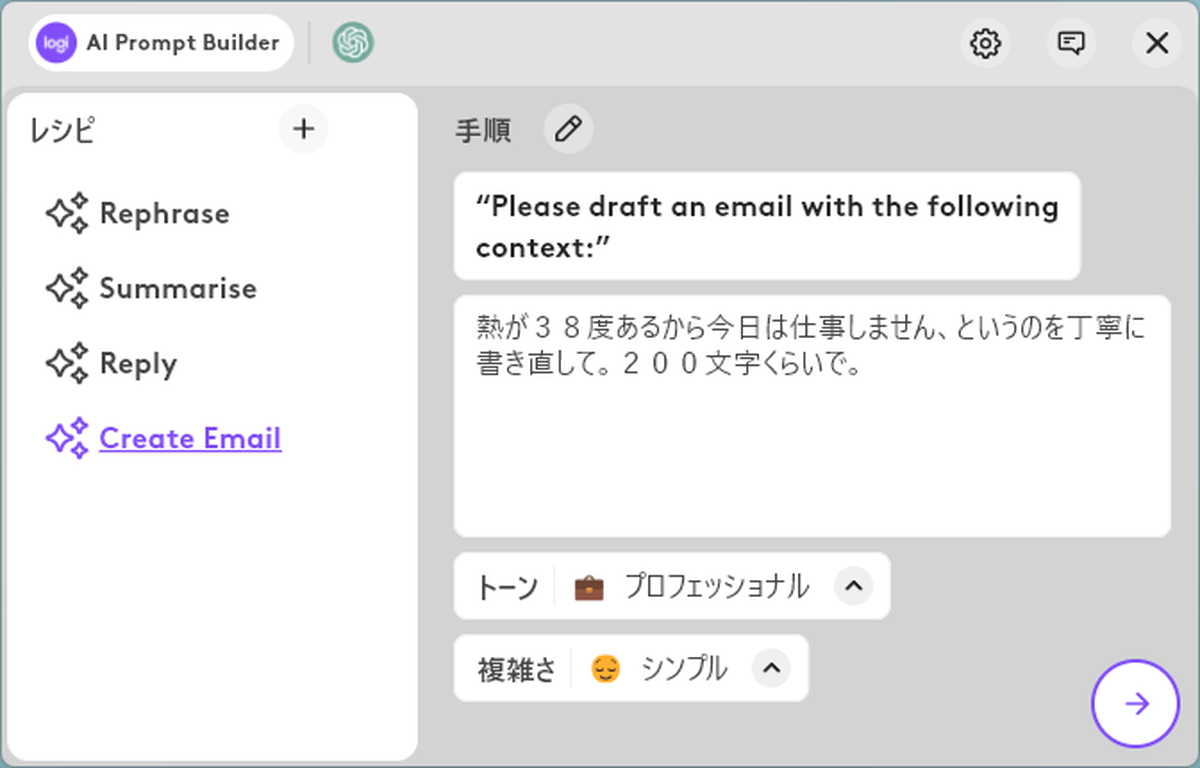Select the Rephrase recipe
1200x768 pixels.
click(x=164, y=213)
